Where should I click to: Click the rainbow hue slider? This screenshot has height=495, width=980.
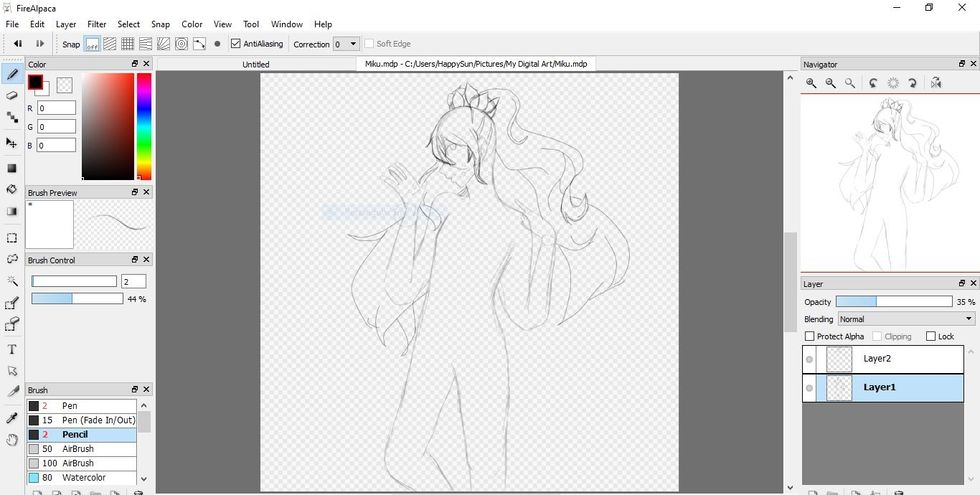tap(144, 126)
